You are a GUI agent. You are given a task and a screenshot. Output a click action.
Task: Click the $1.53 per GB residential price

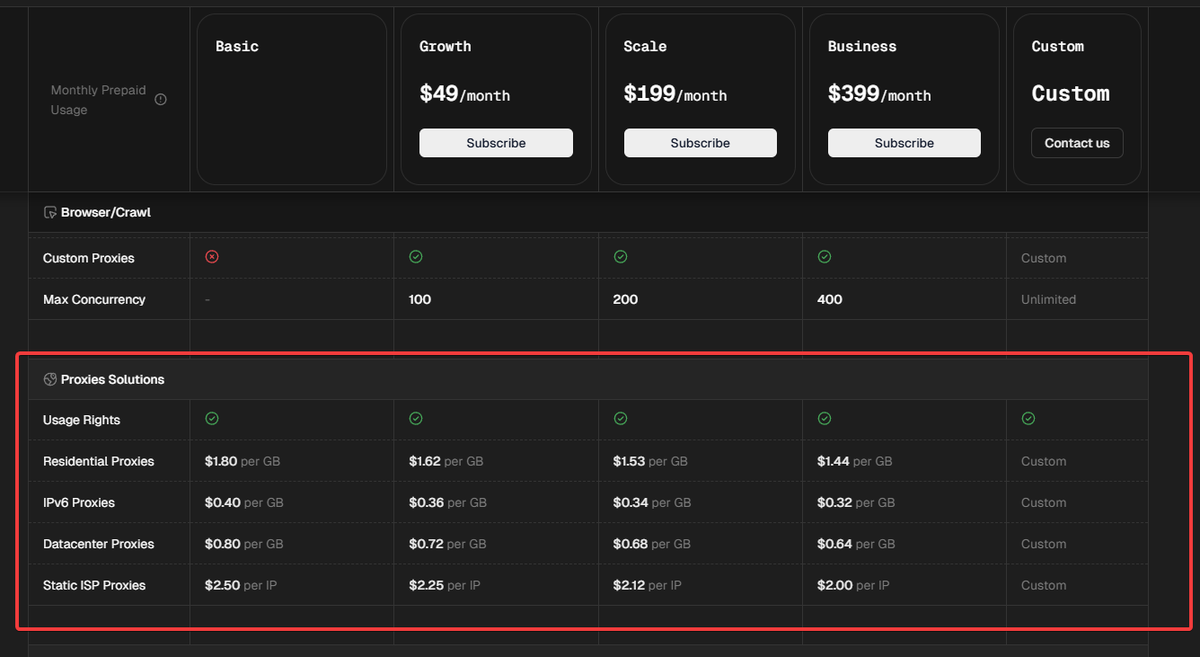(651, 461)
